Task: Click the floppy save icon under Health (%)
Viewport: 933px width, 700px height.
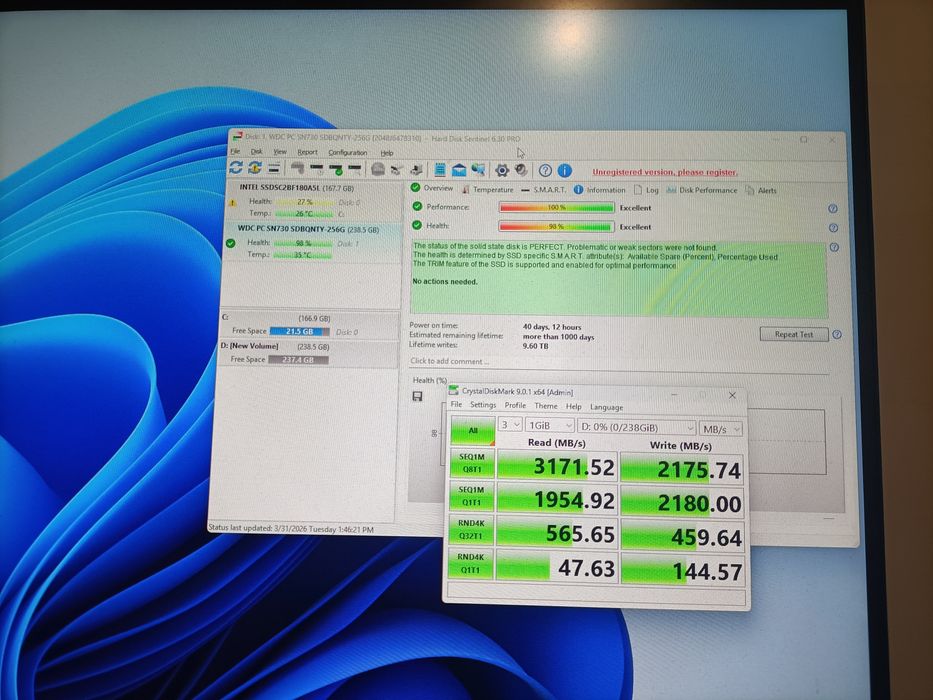Action: tap(418, 396)
